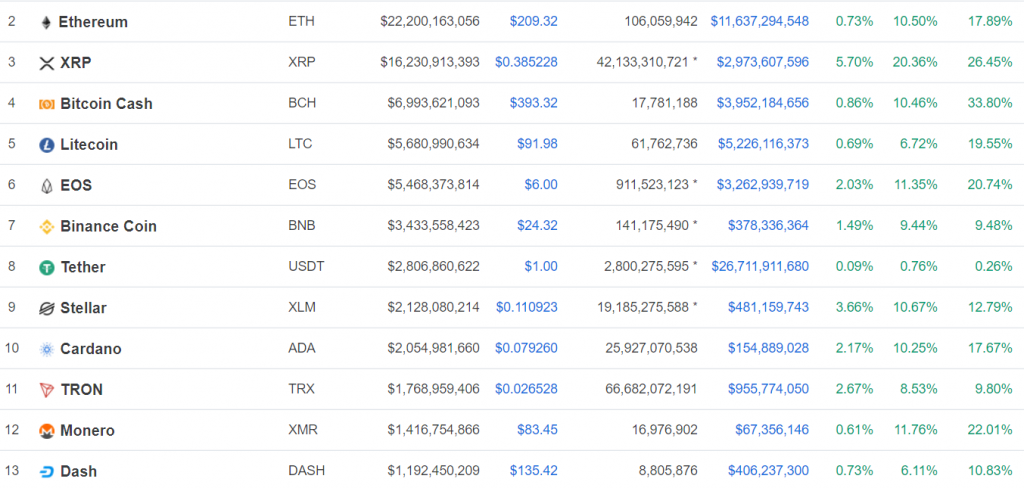Click the red TRON logo icon
Image resolution: width=1024 pixels, height=488 pixels.
coord(46,390)
